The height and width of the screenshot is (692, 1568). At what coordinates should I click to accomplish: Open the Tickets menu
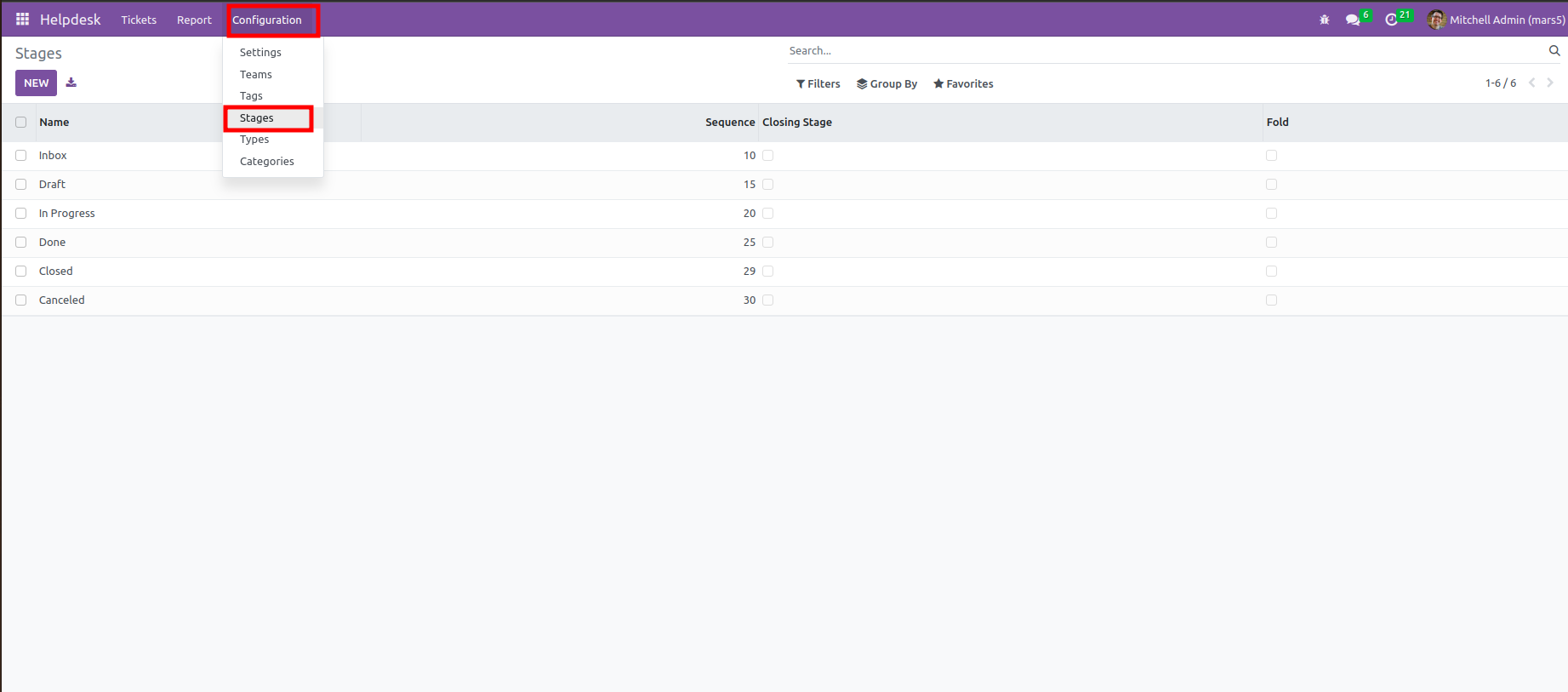tap(139, 20)
